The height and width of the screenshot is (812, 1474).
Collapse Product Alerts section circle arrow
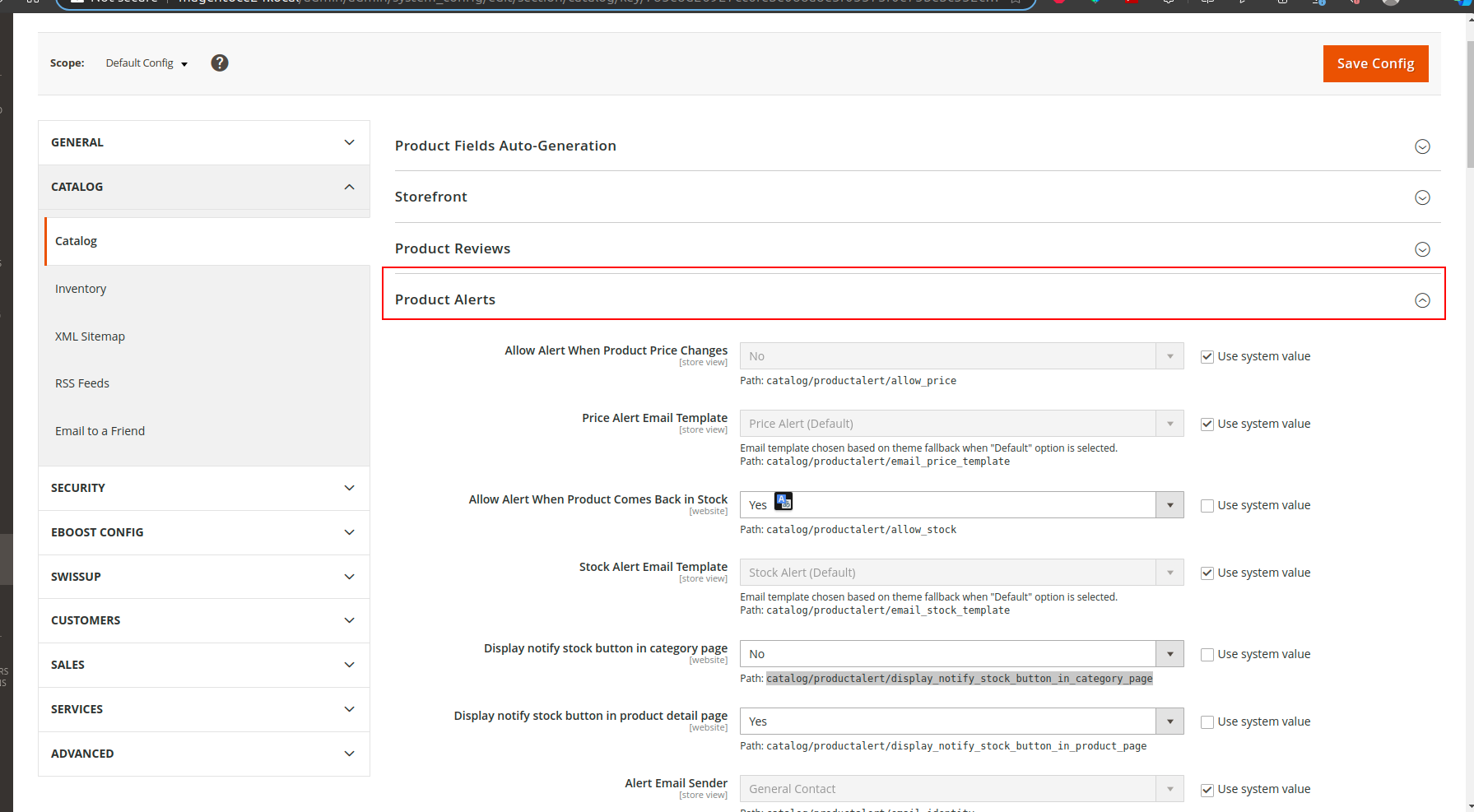pyautogui.click(x=1421, y=300)
